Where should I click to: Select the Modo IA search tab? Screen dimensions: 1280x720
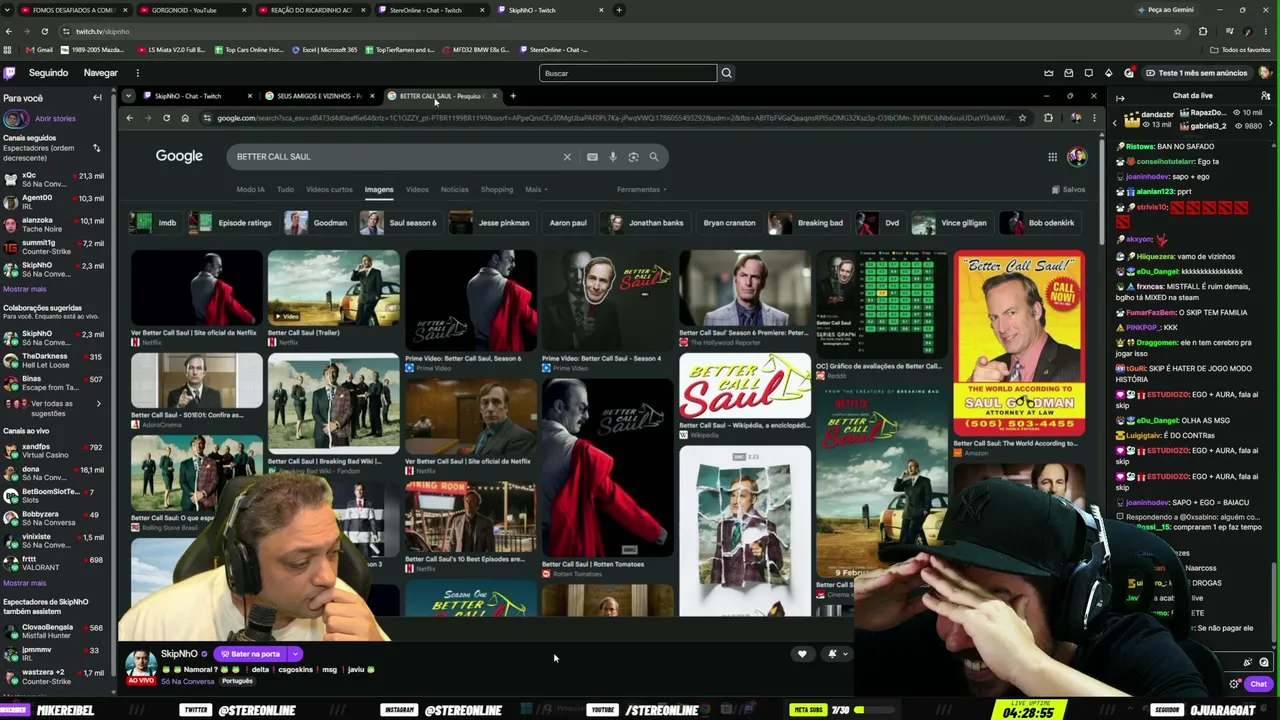click(250, 190)
